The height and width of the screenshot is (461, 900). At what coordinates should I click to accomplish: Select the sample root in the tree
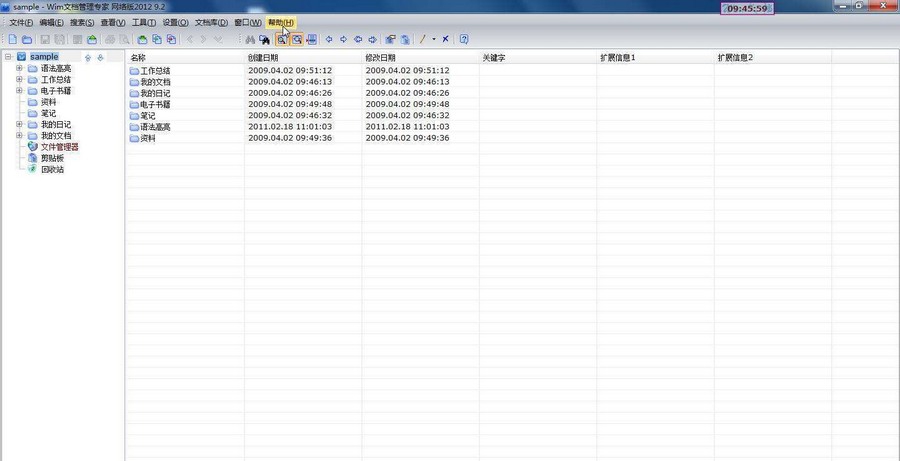coord(44,57)
